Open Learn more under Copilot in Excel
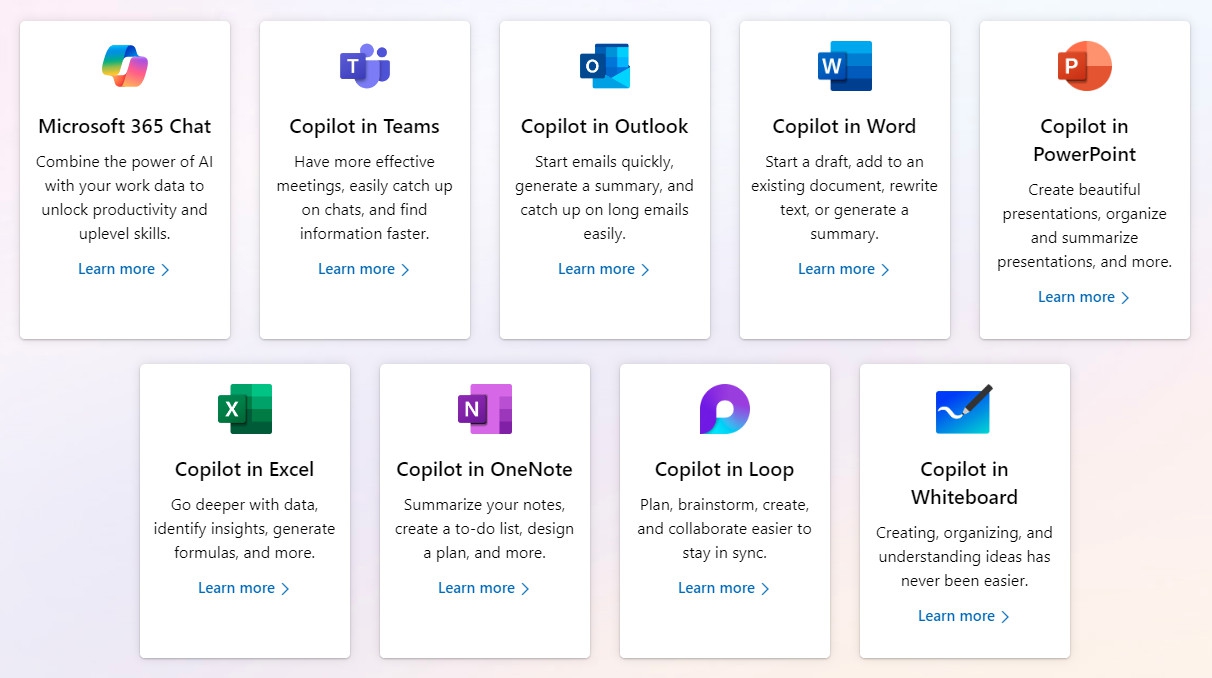 pyautogui.click(x=244, y=588)
